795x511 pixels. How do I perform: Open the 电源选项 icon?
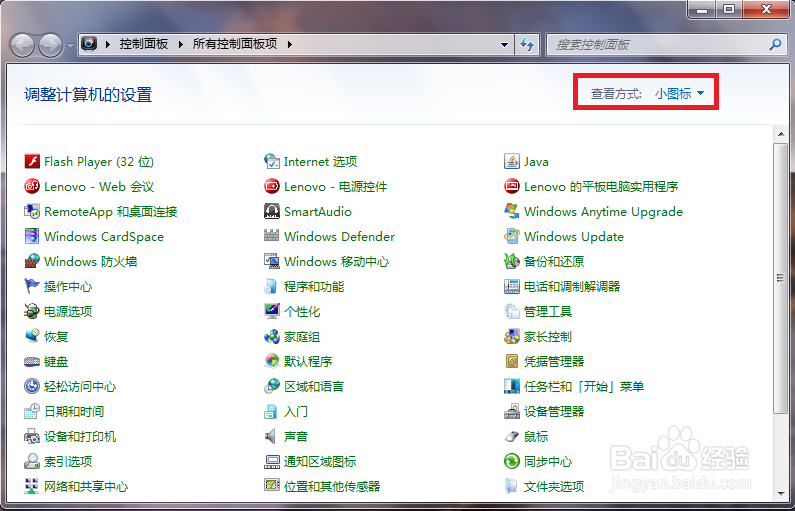coord(32,311)
